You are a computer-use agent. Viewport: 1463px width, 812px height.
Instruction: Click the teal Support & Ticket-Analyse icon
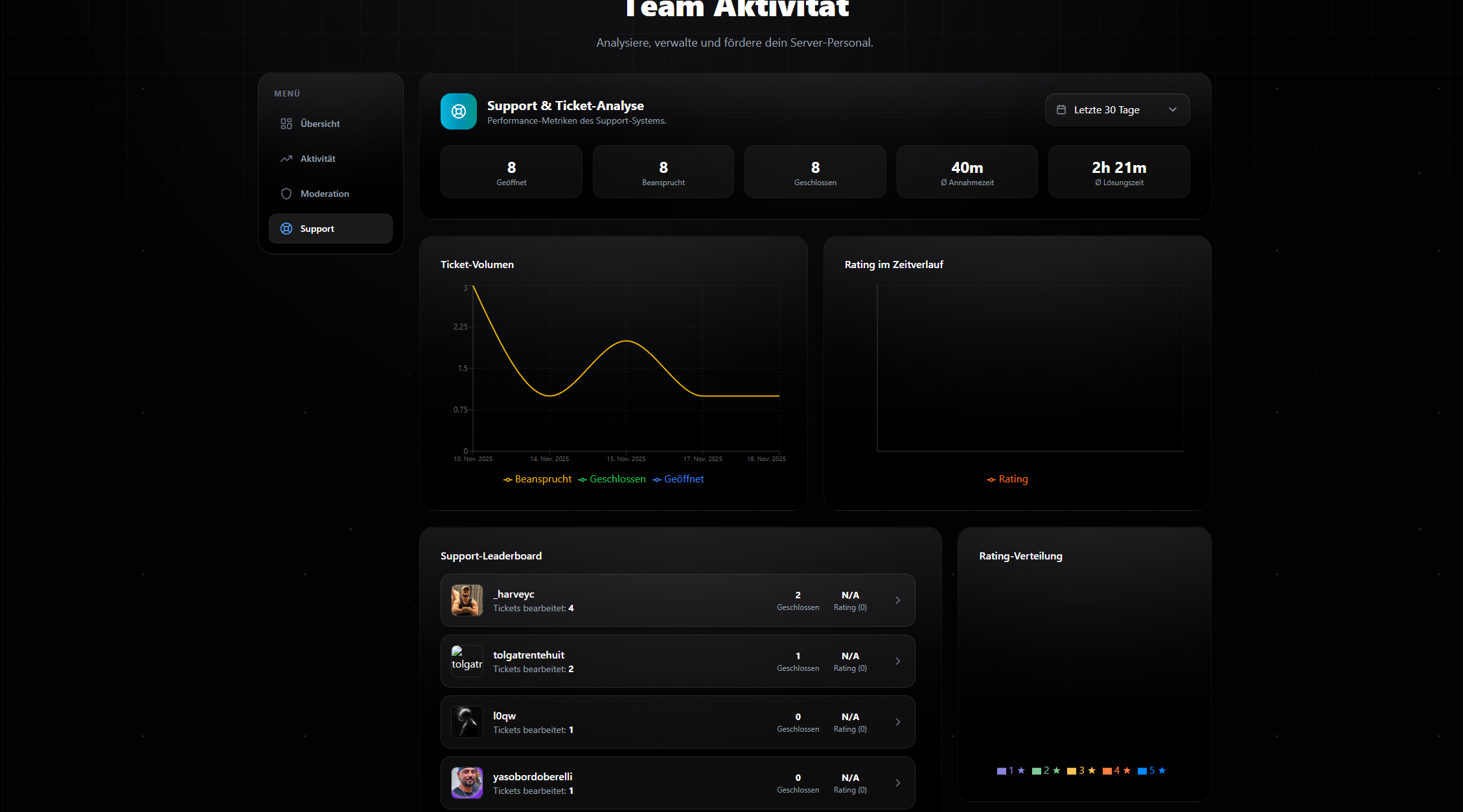coord(458,111)
